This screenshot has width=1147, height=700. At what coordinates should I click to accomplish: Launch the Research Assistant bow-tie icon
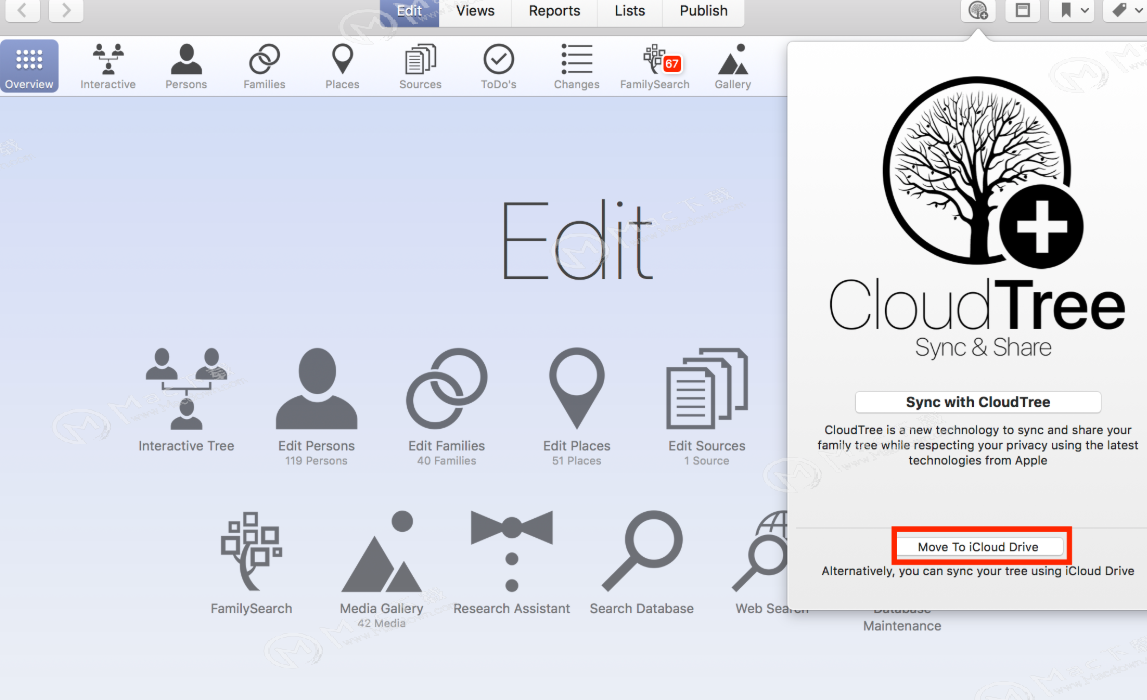coord(511,552)
